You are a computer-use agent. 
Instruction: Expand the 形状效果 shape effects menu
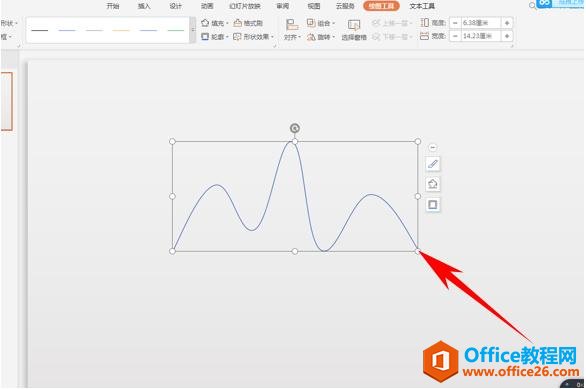[254, 37]
